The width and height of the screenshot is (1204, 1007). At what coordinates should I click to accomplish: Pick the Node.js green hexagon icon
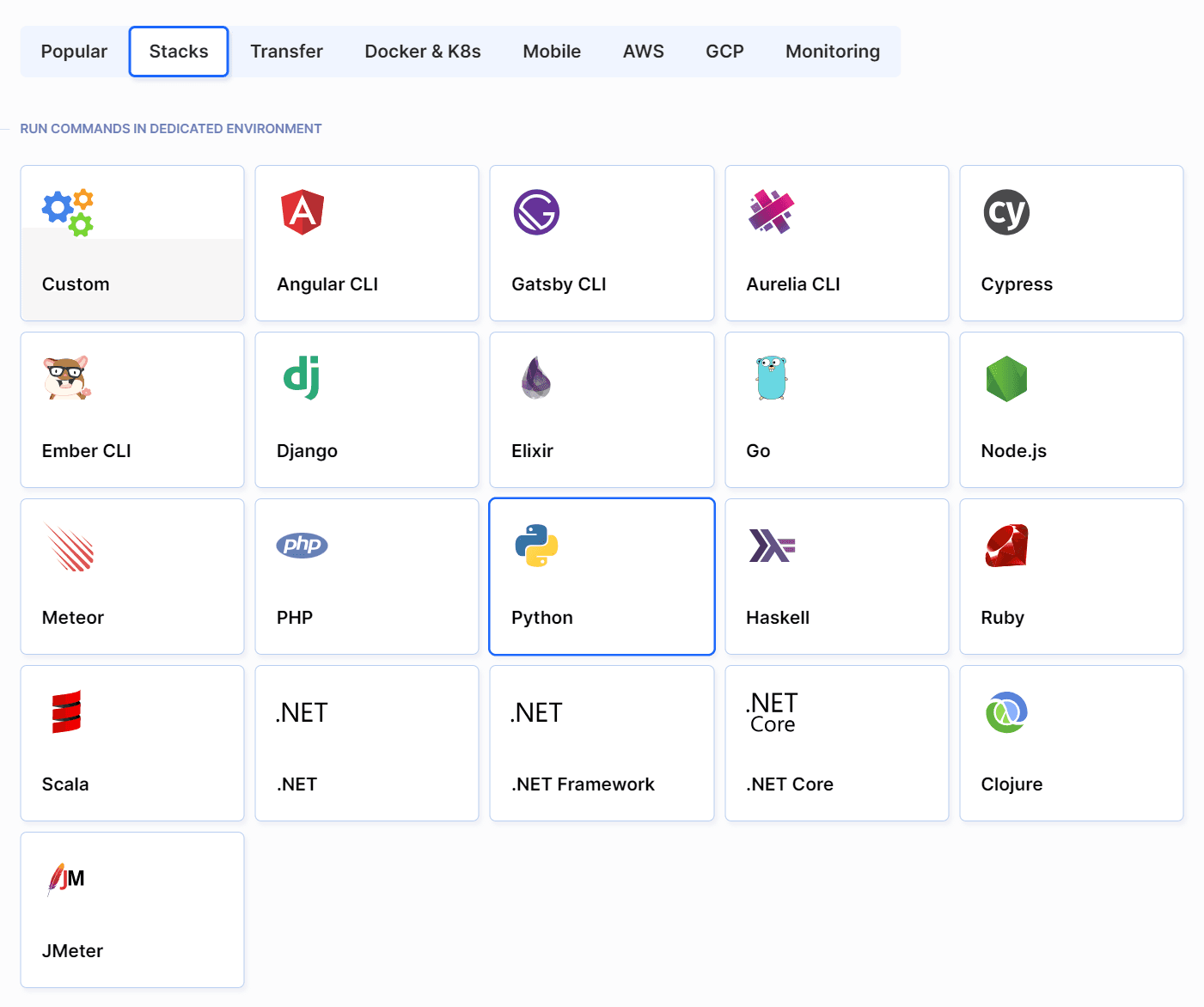click(x=1006, y=379)
